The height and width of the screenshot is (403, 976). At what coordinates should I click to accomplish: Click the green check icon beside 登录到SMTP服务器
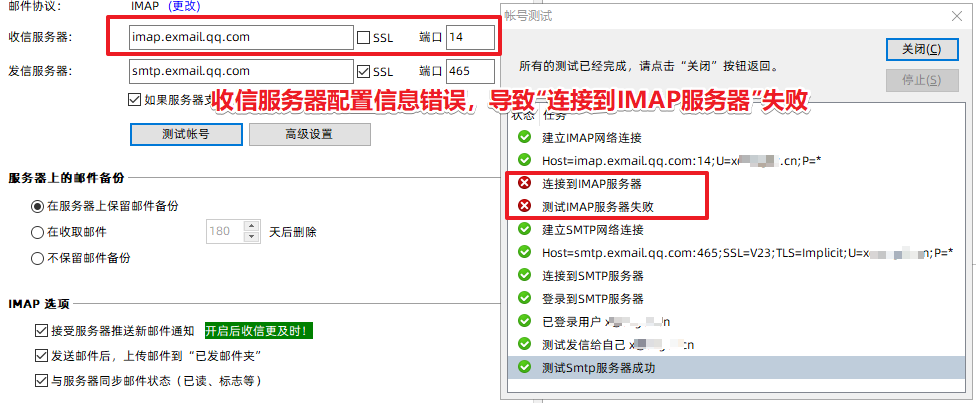(x=525, y=298)
